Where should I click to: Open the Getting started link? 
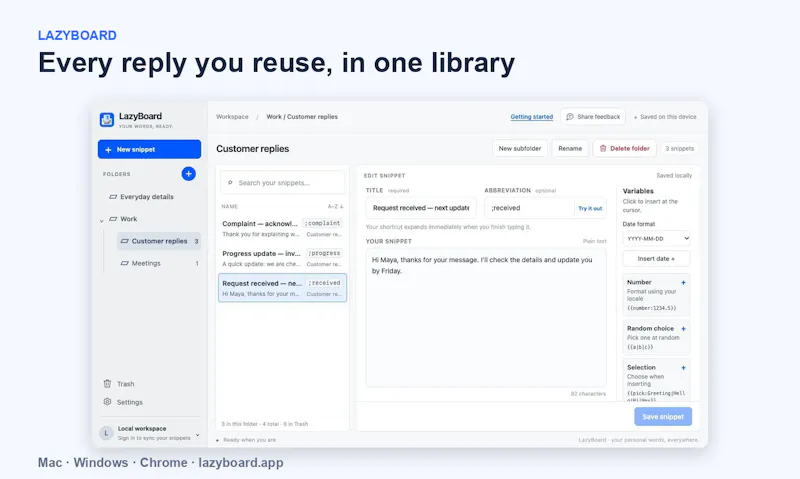(532, 117)
